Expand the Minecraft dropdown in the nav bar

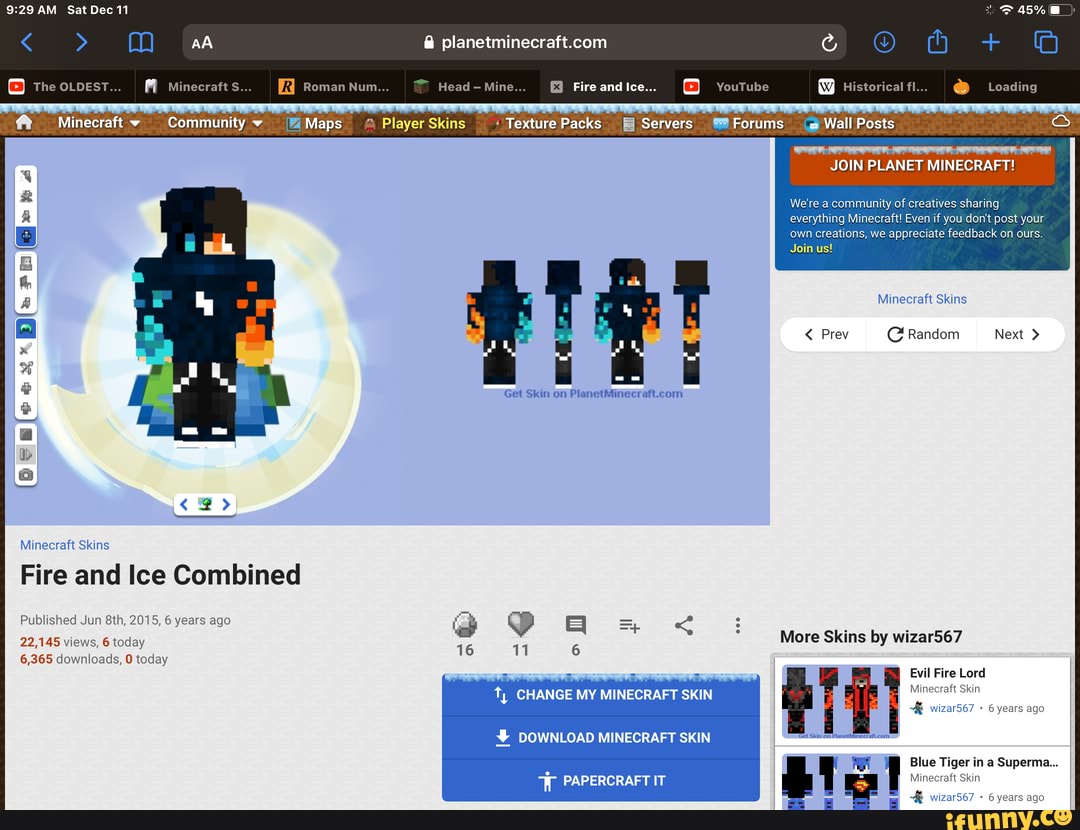[x=97, y=123]
